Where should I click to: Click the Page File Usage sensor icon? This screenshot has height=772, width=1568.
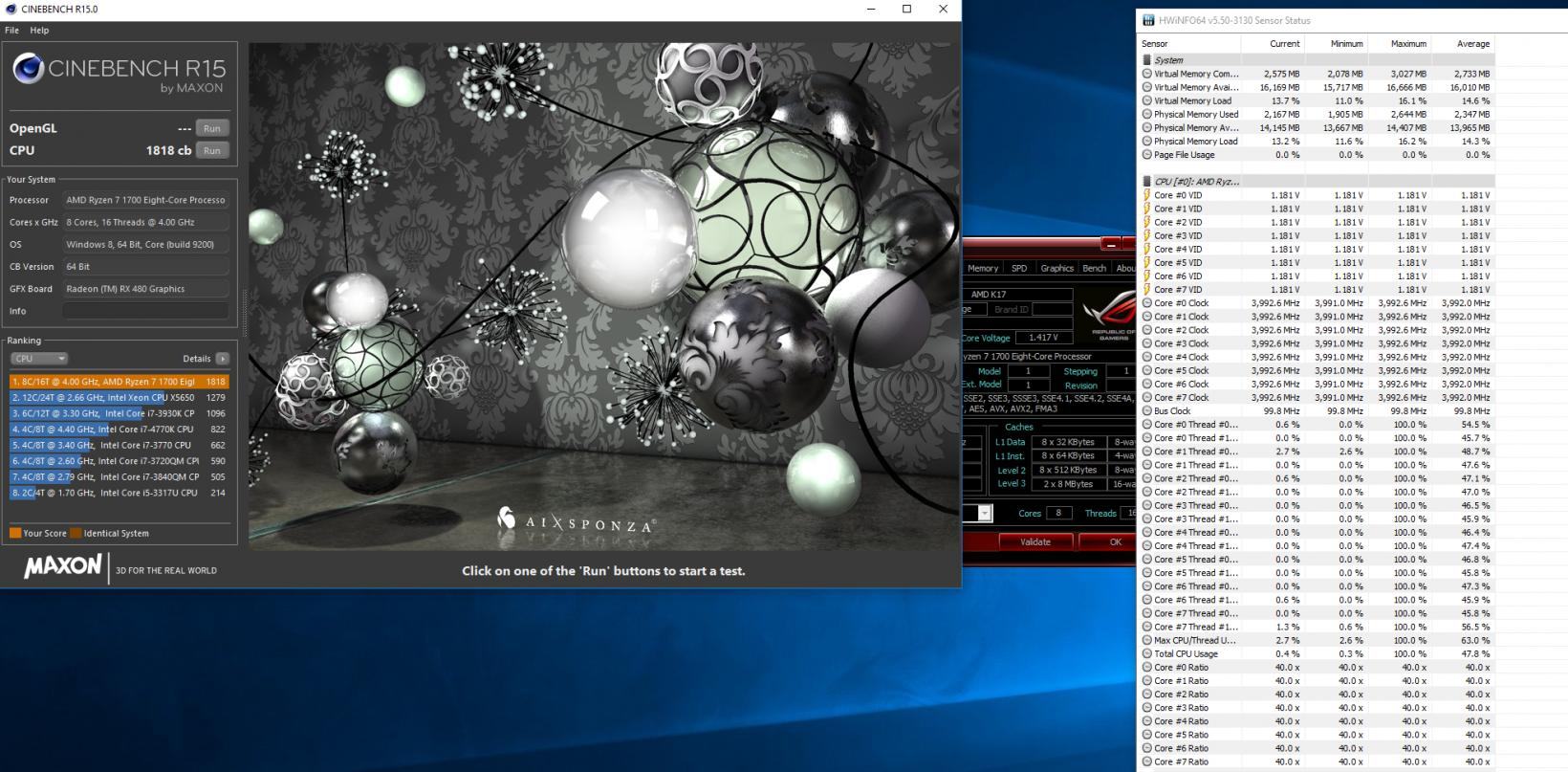pyautogui.click(x=1147, y=155)
